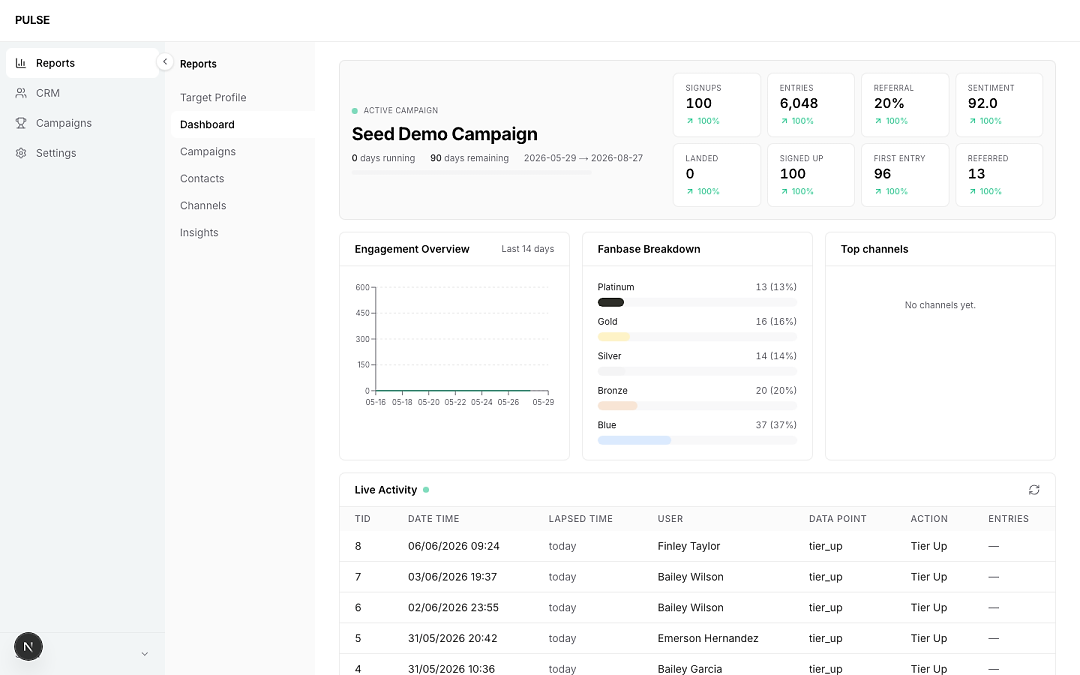Click the Silver 14 (14%) value
The width and height of the screenshot is (1080, 675).
776,356
